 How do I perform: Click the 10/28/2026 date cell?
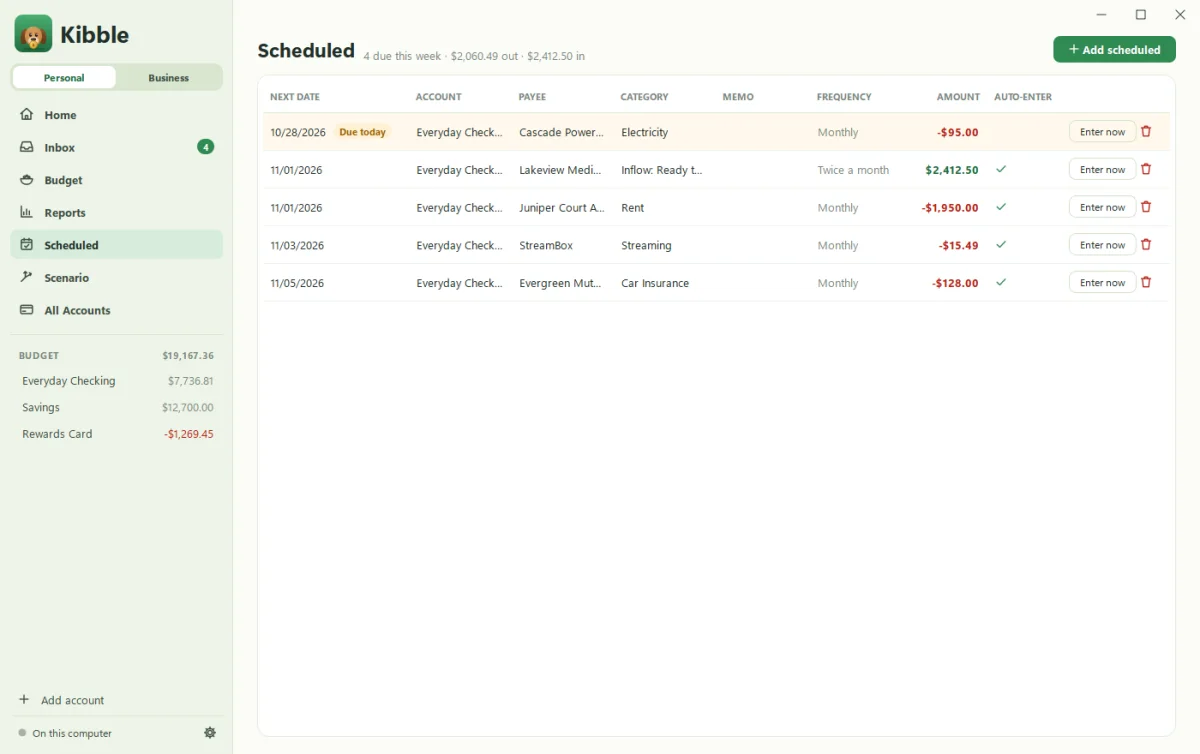coord(298,132)
